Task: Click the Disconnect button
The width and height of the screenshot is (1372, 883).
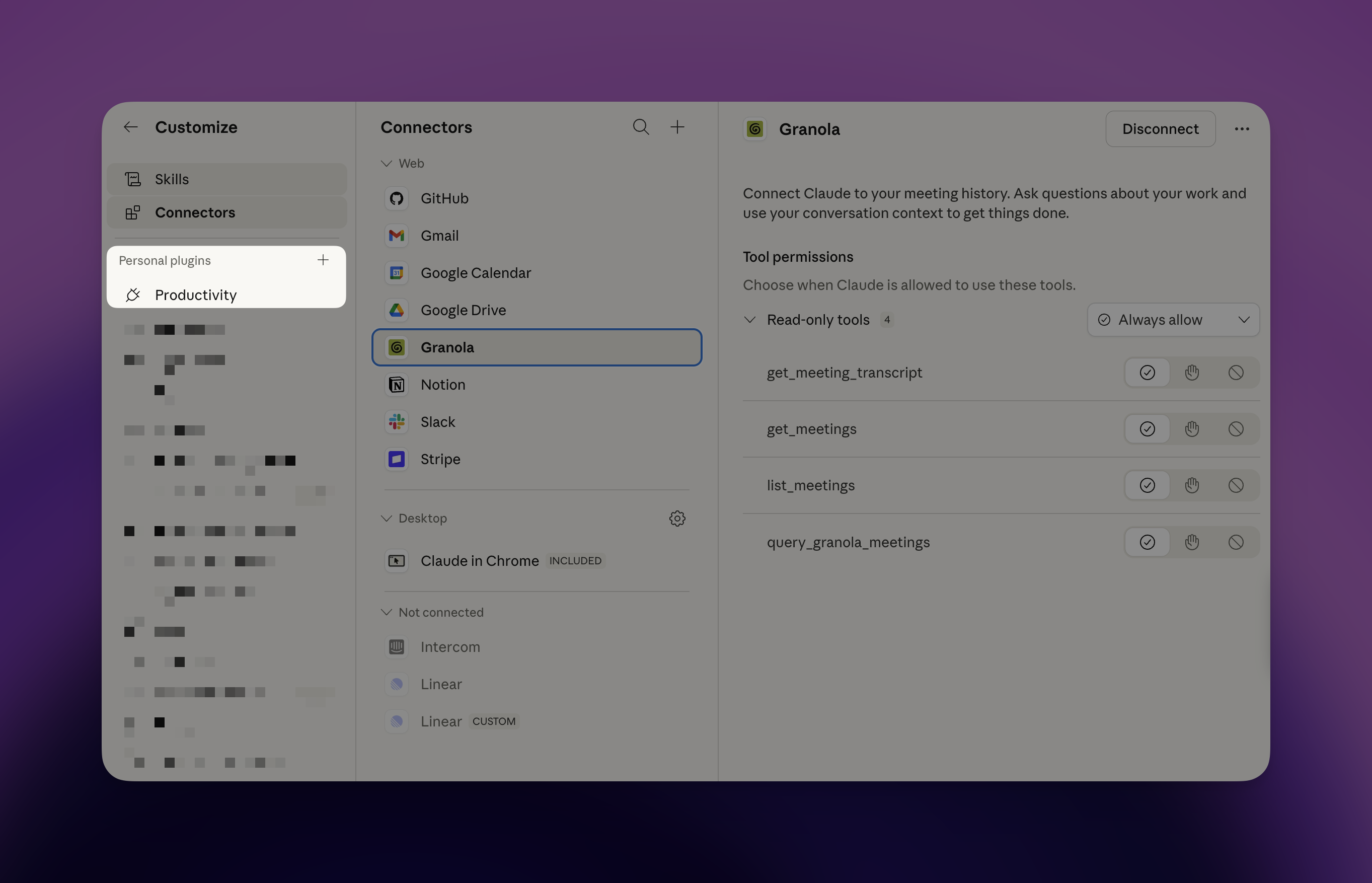Action: click(x=1160, y=129)
